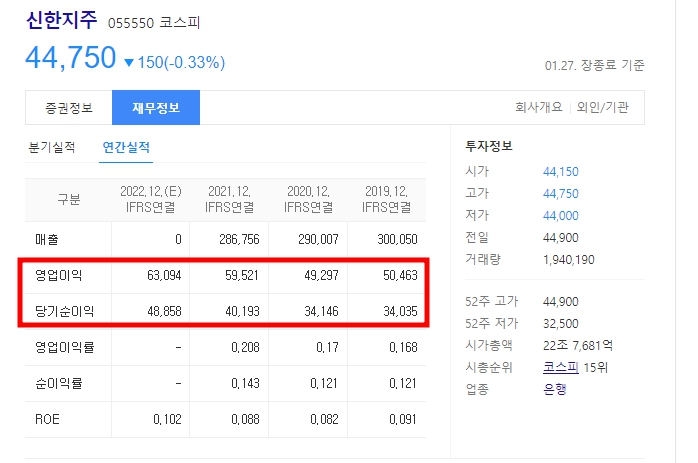This screenshot has height=463, width=698.
Task: Click the 시가 value 44,150
Action: [560, 172]
